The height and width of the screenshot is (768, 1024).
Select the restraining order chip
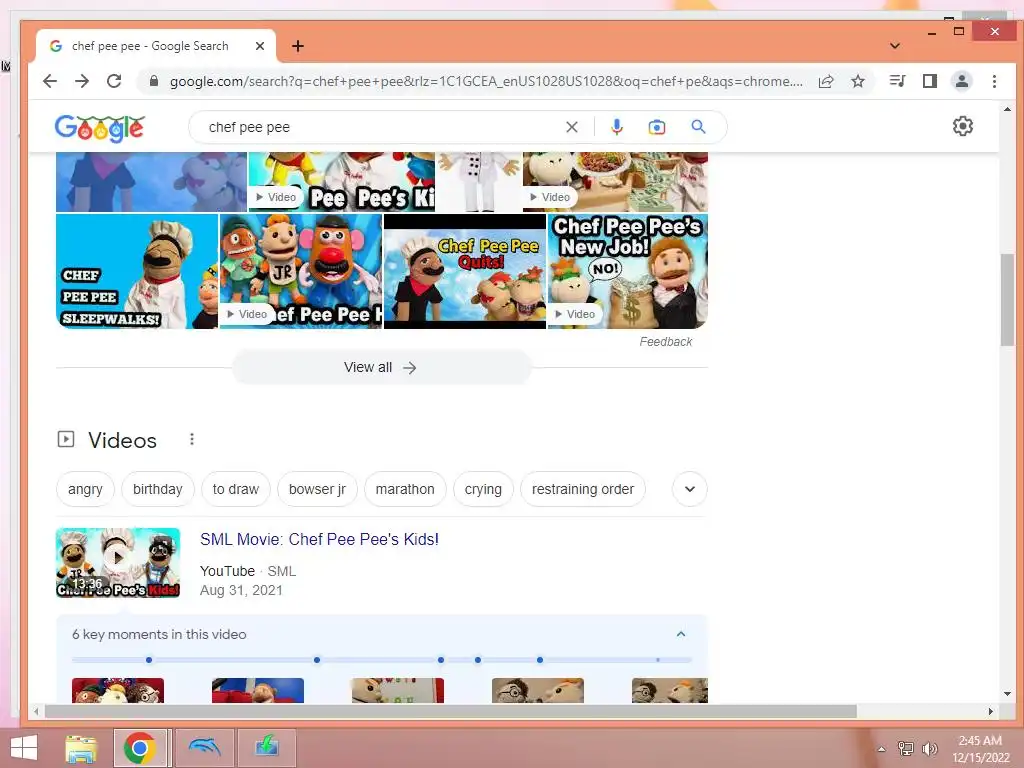[583, 489]
